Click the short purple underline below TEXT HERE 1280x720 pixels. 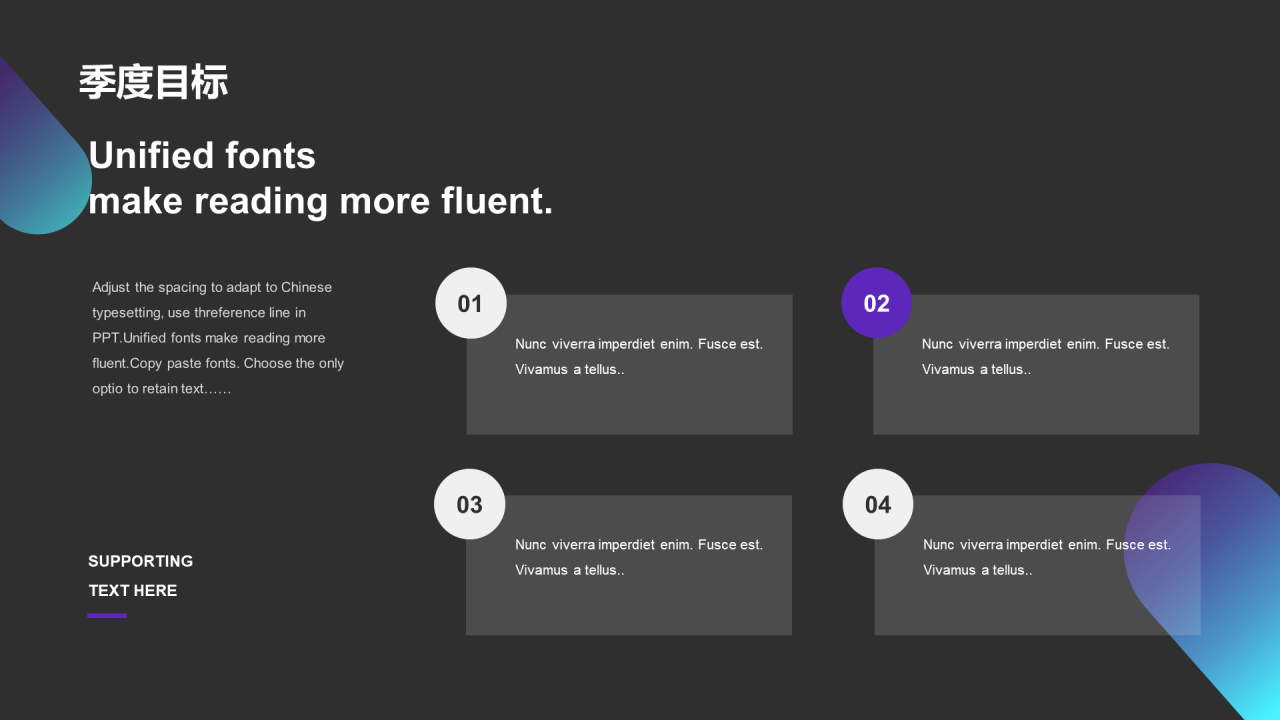pyautogui.click(x=107, y=616)
